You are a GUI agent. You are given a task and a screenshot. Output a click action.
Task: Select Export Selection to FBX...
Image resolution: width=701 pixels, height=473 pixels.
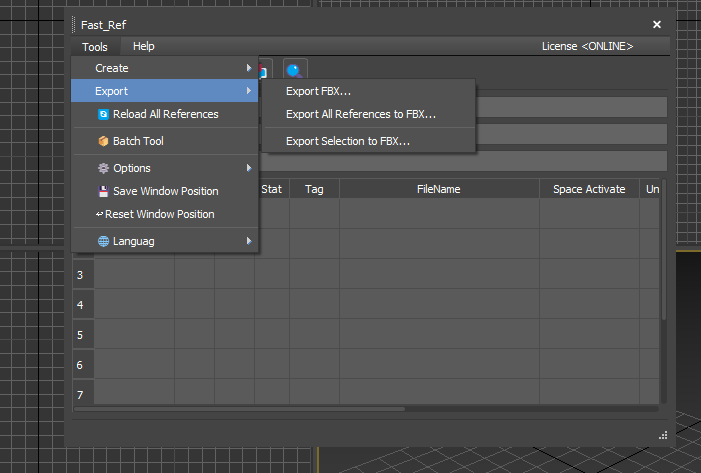point(347,141)
